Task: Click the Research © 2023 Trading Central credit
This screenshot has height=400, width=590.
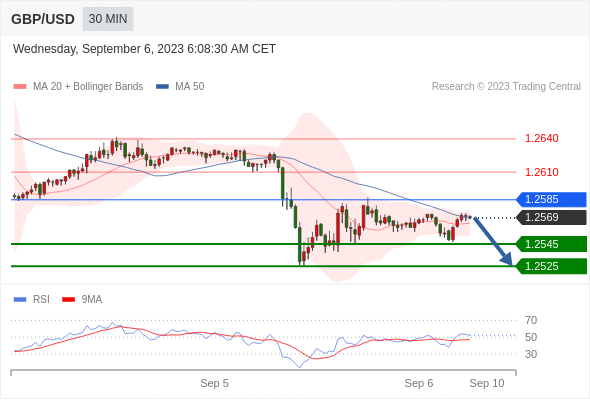Action: click(506, 87)
